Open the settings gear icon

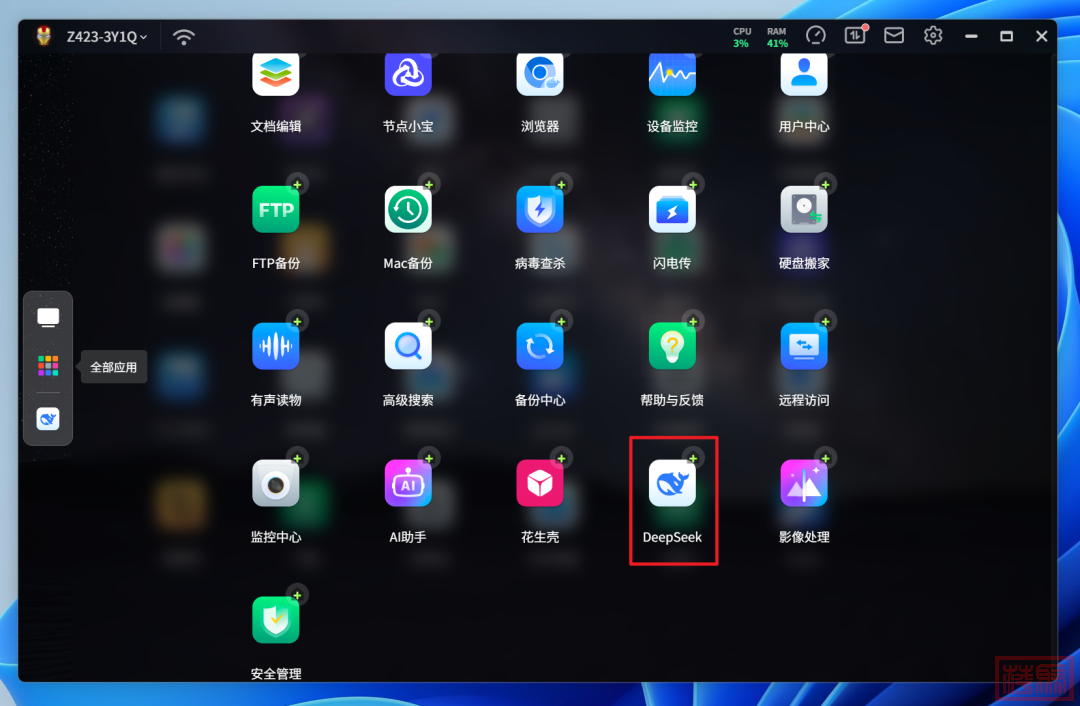point(933,35)
